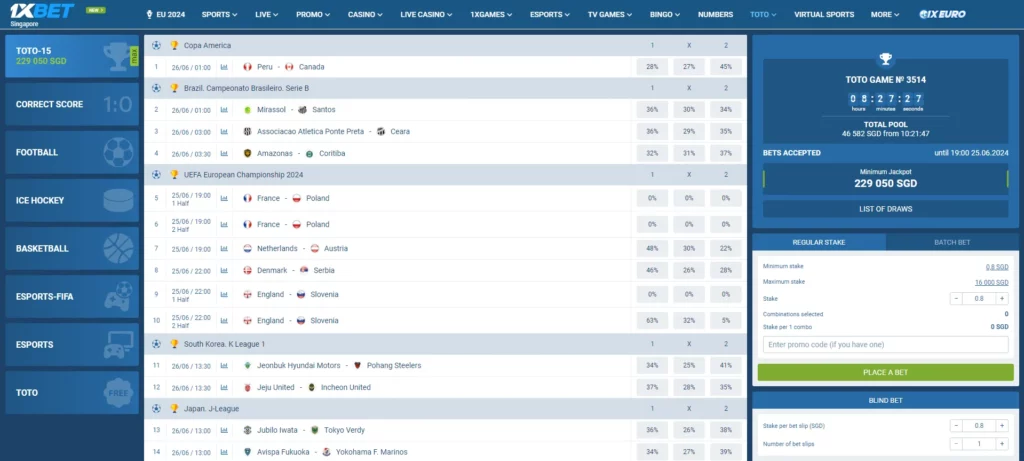The image size is (1024, 461).
Task: Click trophy icon beside Copa America
Action: point(174,46)
